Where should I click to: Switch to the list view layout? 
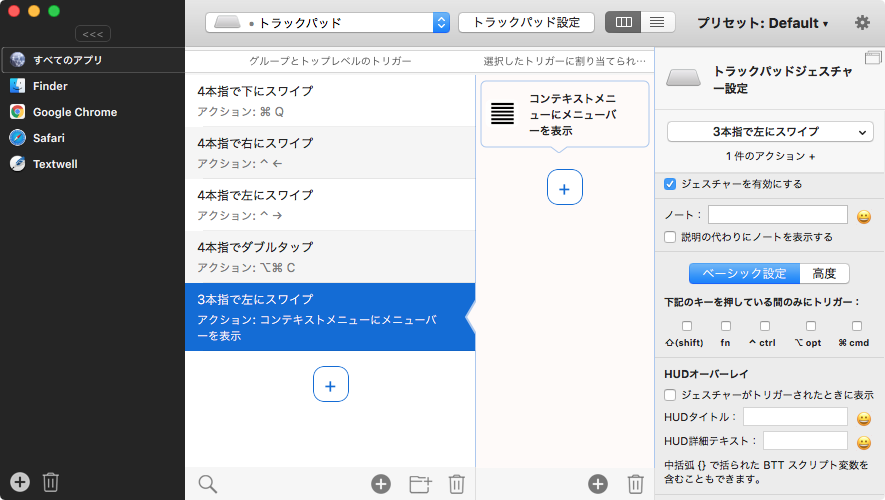(x=658, y=23)
